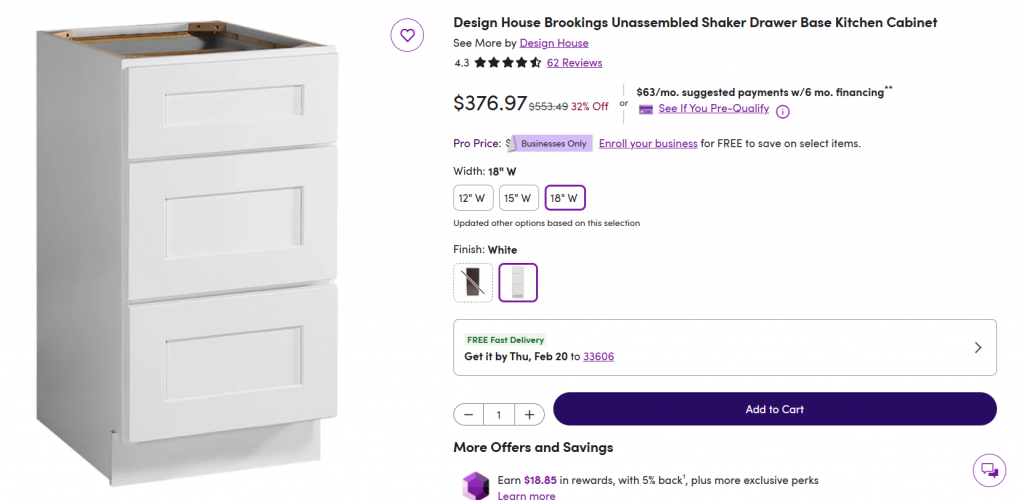Click the credit card pre-qualify icon

point(646,109)
